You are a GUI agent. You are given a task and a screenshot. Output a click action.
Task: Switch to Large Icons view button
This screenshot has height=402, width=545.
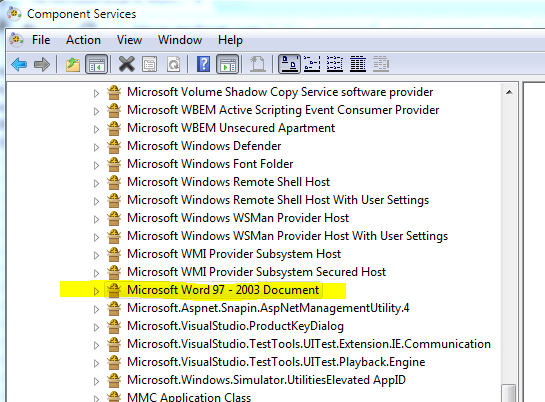point(289,64)
